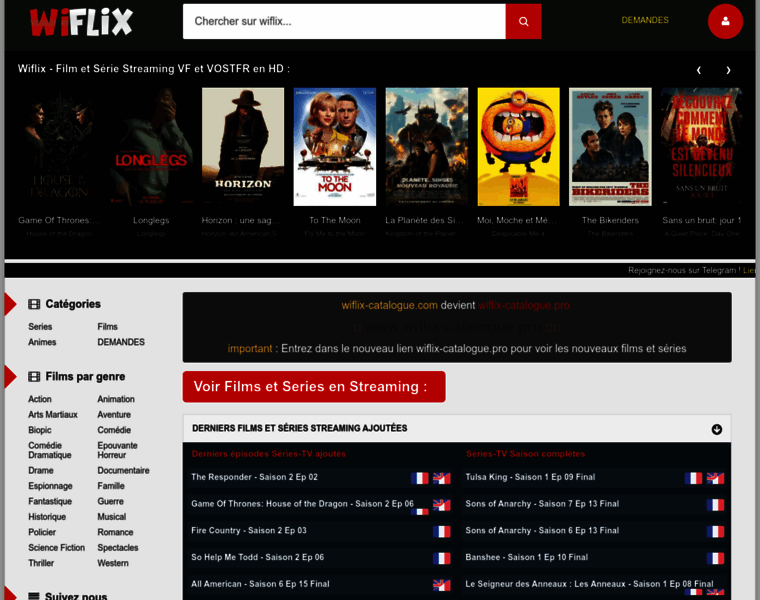760x600 pixels.
Task: Open the Game Of Thrones House of Dragon poster
Action: pos(59,147)
